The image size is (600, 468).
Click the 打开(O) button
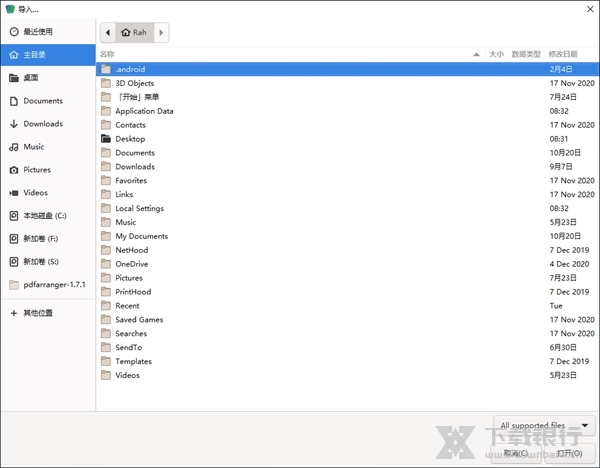(570, 452)
